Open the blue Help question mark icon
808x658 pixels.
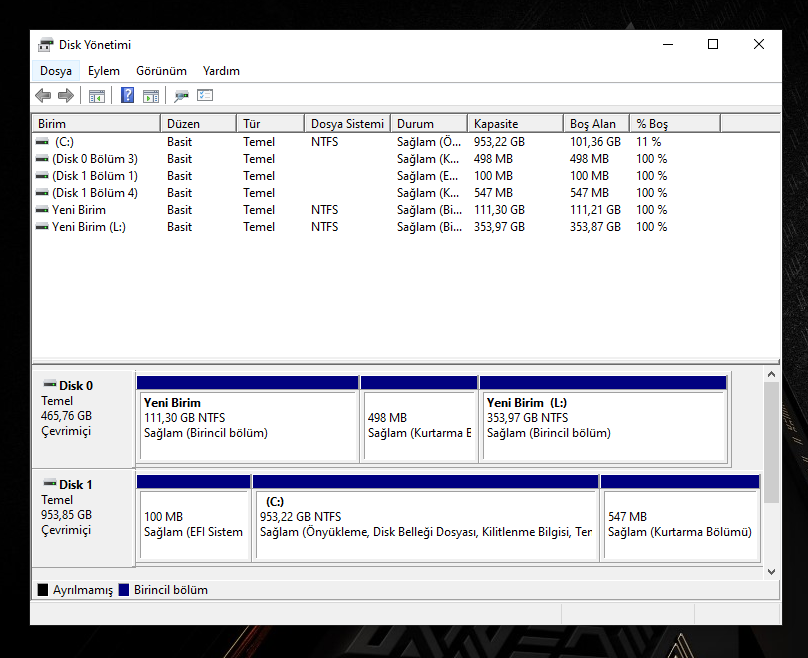click(127, 95)
